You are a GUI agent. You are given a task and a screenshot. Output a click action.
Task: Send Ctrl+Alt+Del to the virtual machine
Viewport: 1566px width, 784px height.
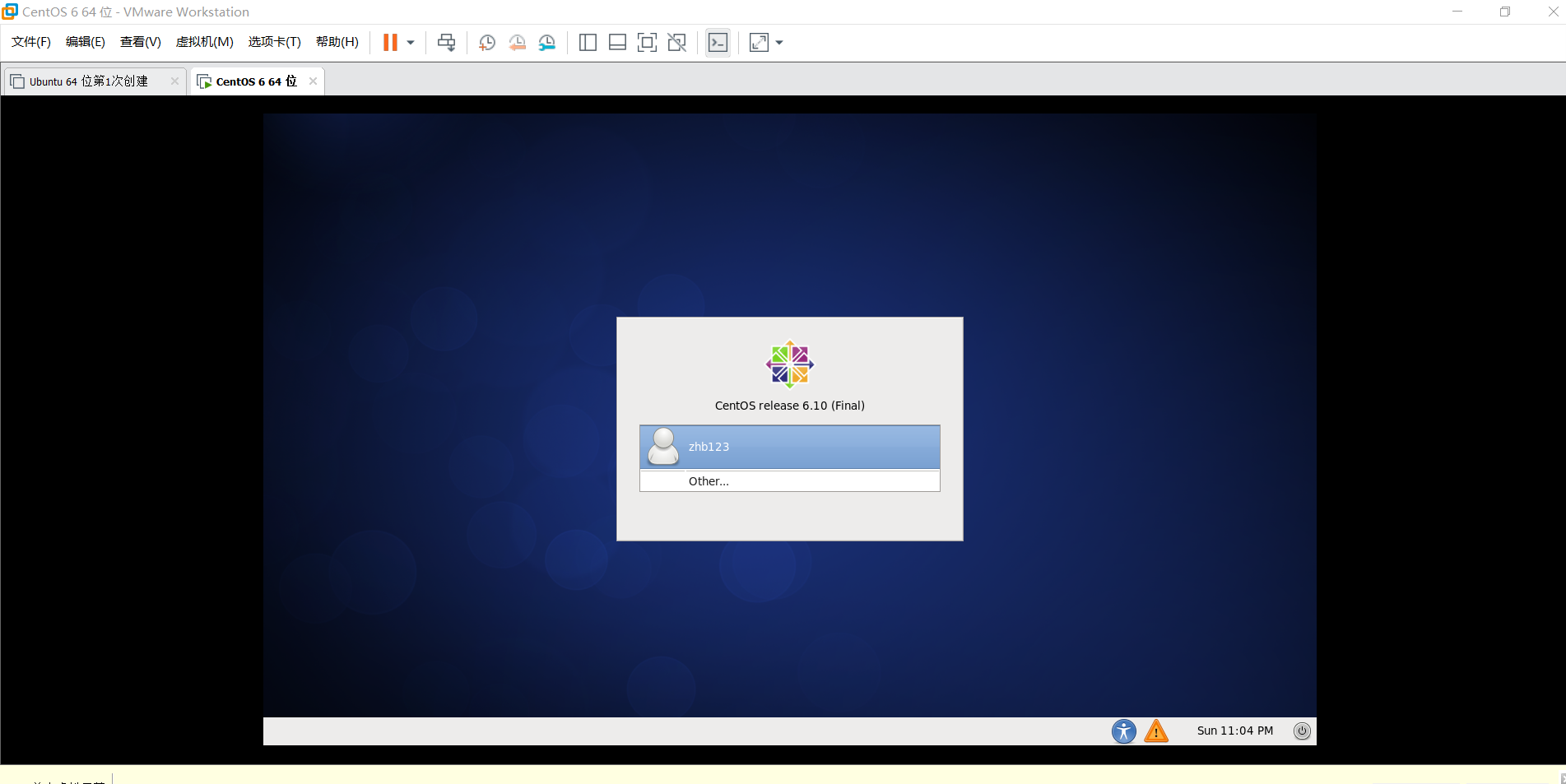click(x=446, y=43)
